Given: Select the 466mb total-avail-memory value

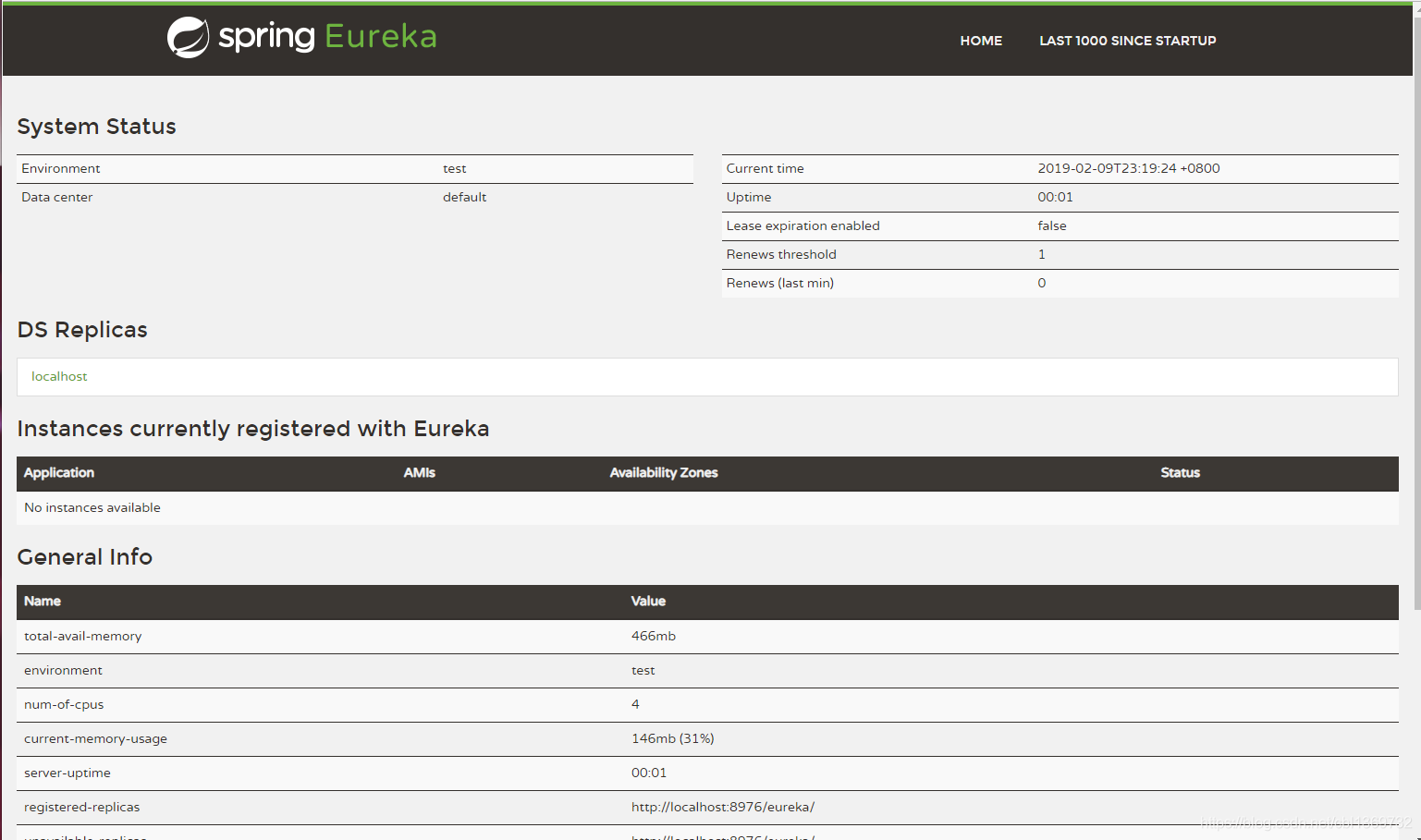Looking at the screenshot, I should [x=653, y=636].
